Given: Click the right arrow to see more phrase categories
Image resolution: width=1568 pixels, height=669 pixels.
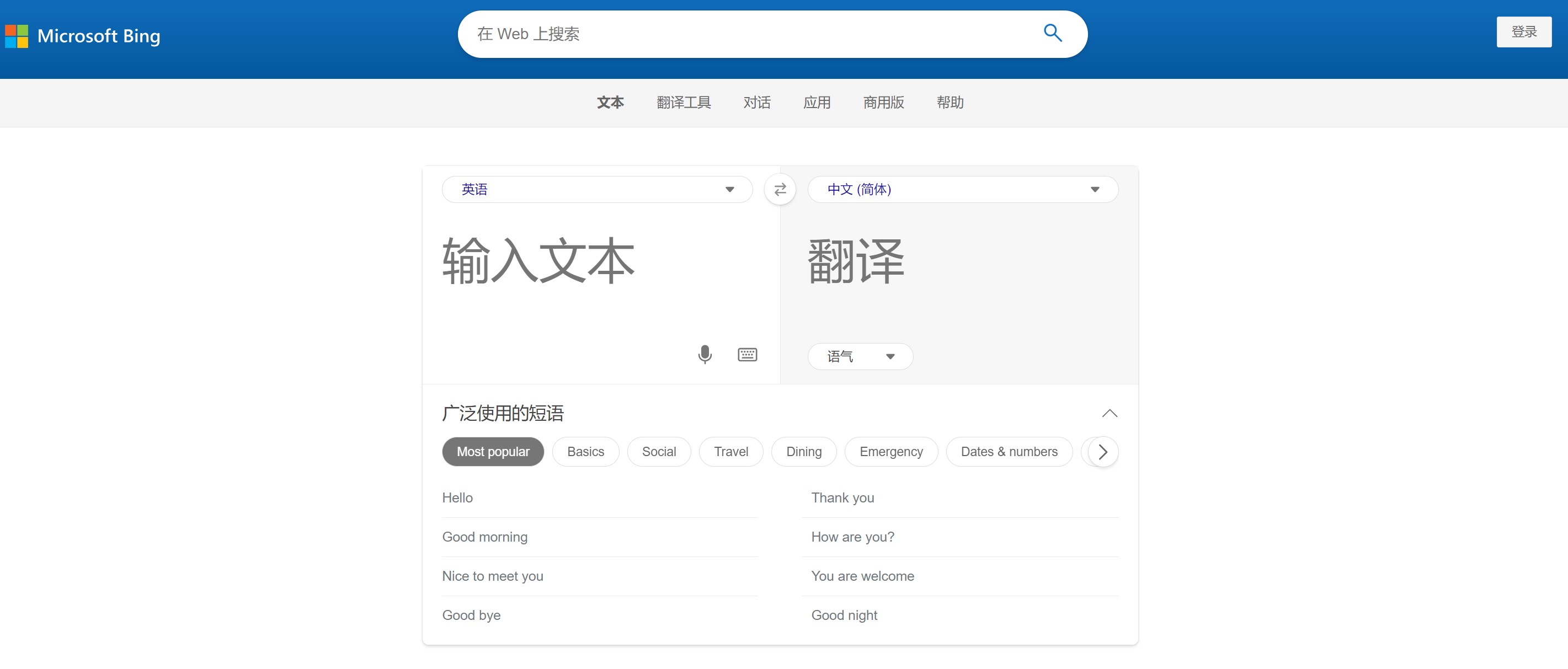Looking at the screenshot, I should point(1103,451).
